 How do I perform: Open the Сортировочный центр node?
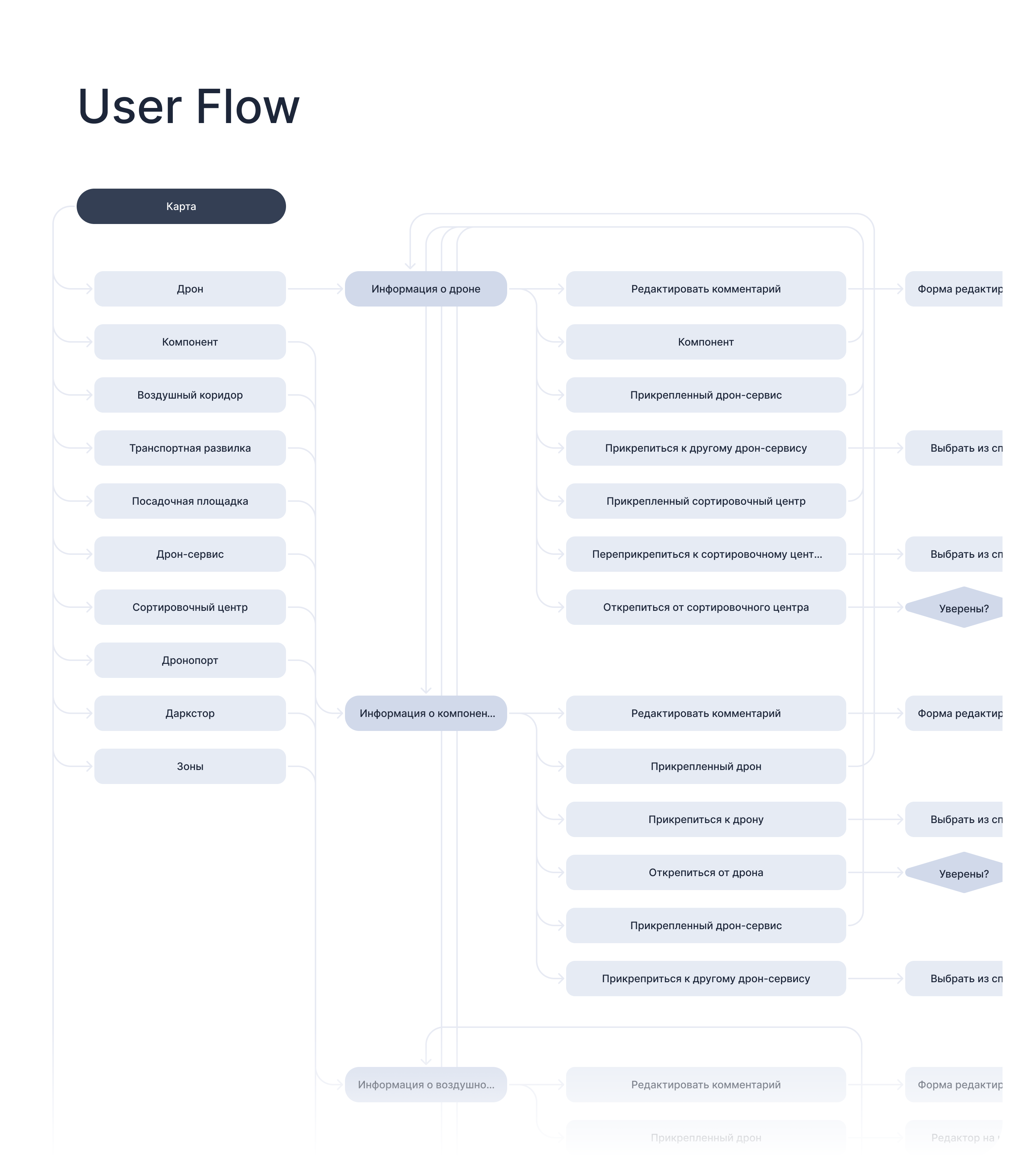[190, 607]
